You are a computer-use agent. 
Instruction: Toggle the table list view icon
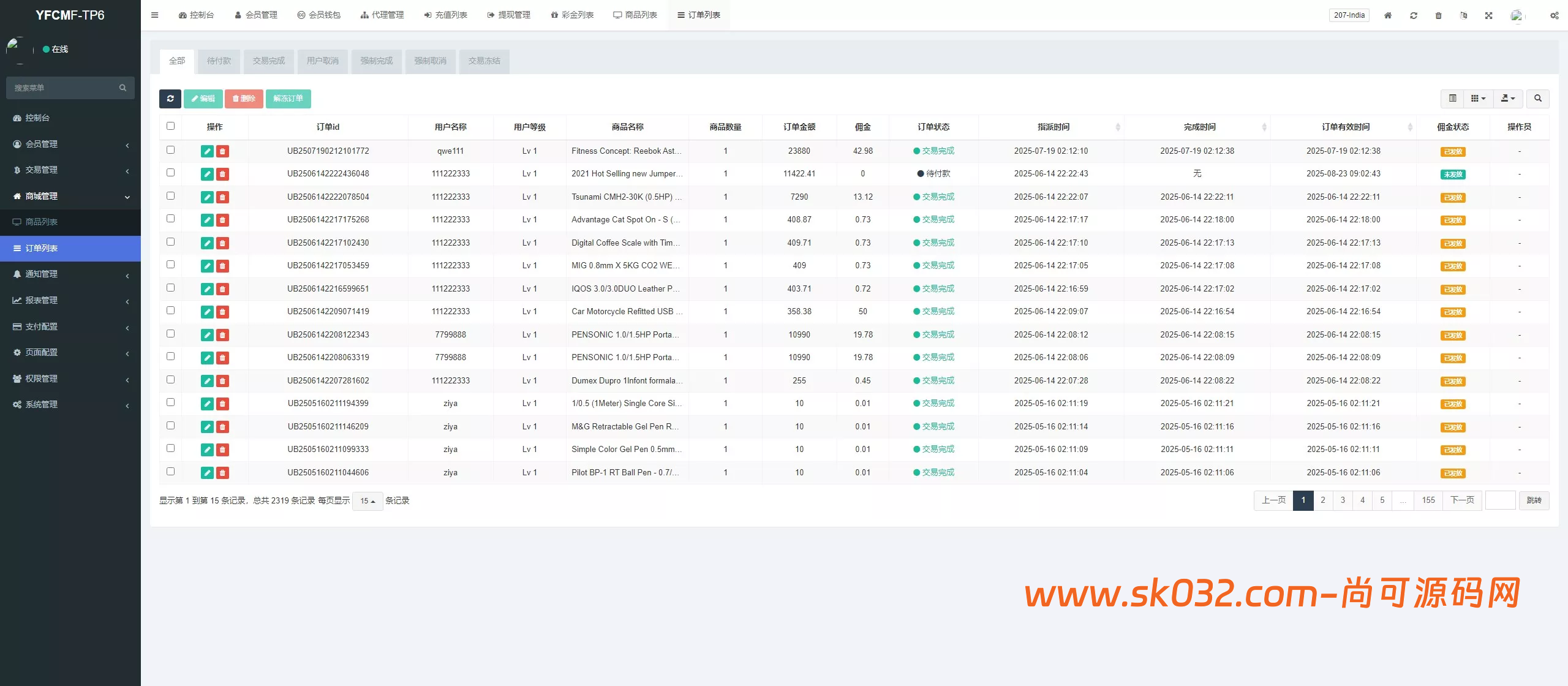(x=1452, y=99)
